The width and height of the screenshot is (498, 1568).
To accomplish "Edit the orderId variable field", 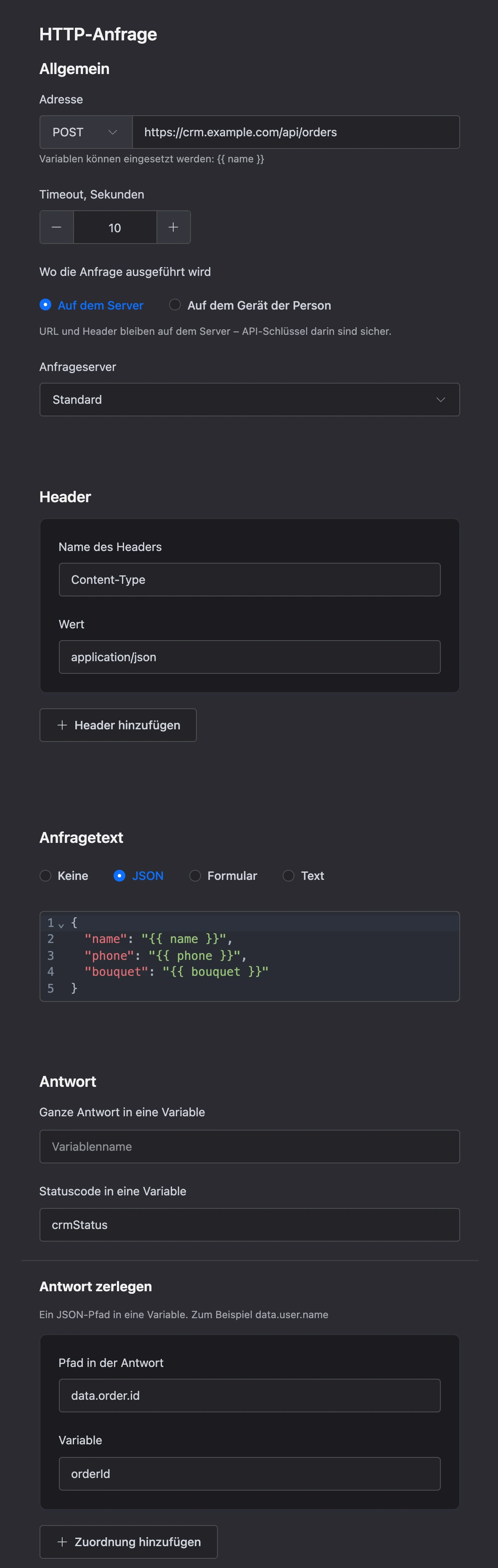I will [x=249, y=1474].
